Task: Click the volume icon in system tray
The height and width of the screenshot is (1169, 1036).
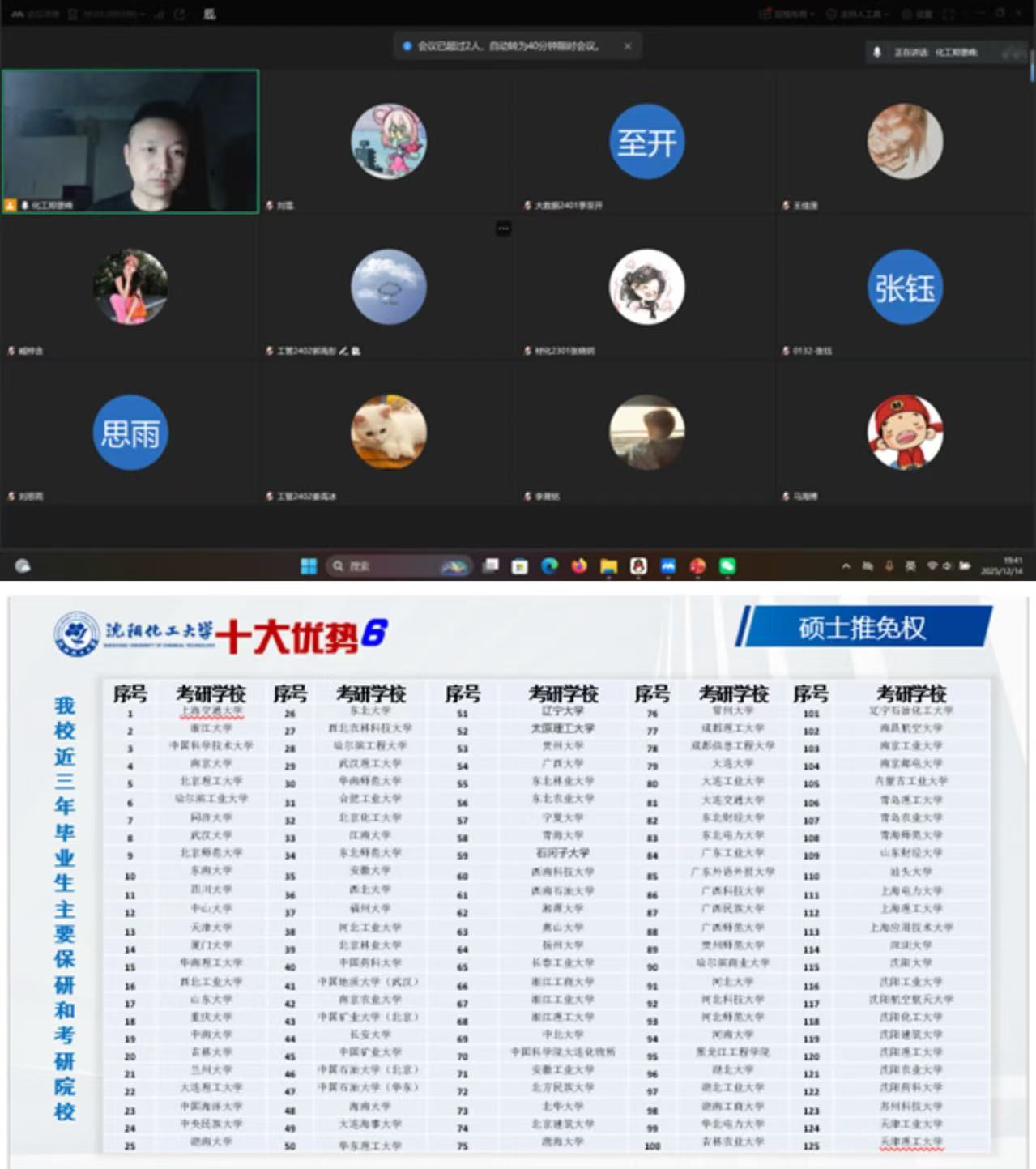Action: point(946,566)
